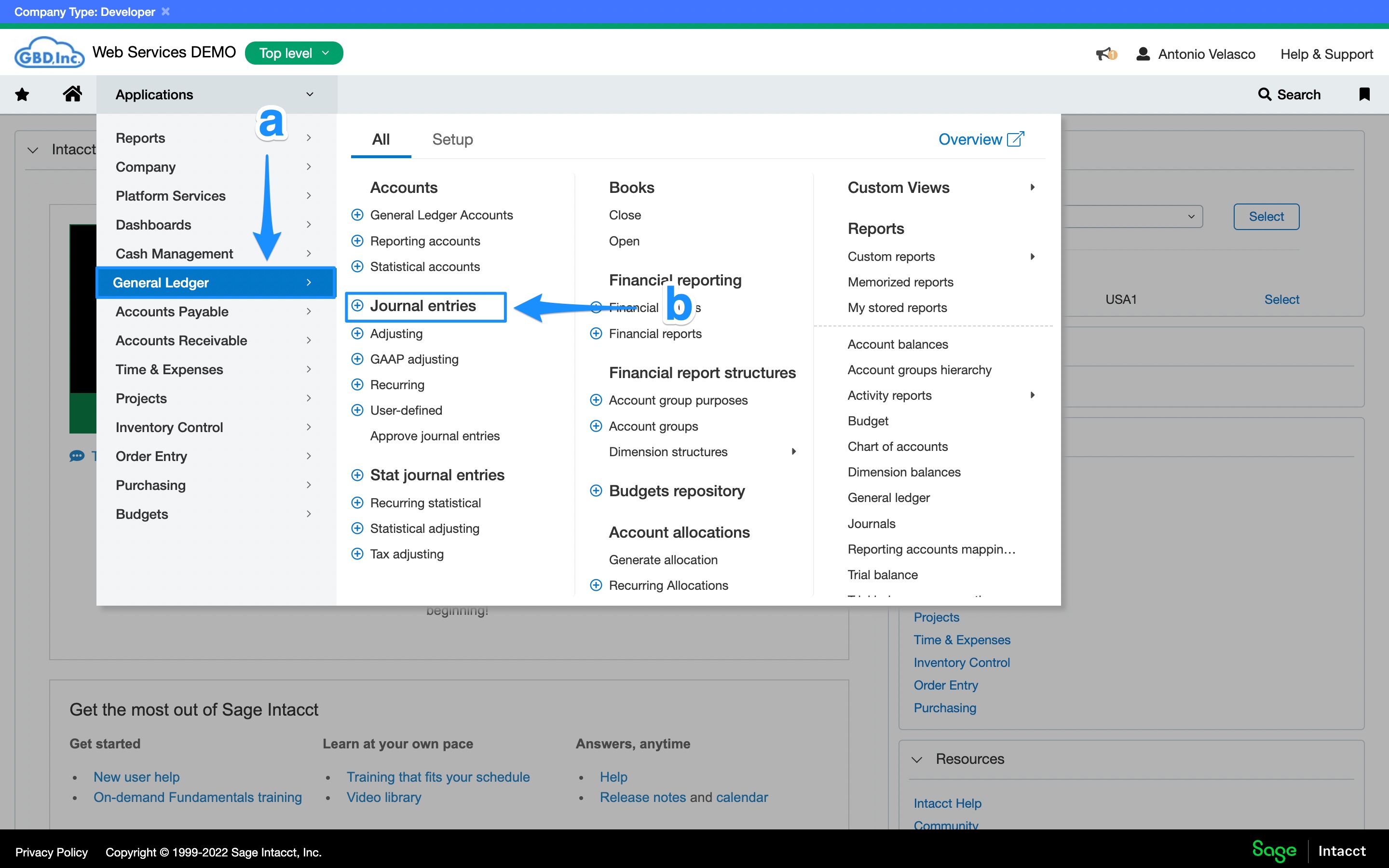Open the favorites star icon

tap(22, 94)
